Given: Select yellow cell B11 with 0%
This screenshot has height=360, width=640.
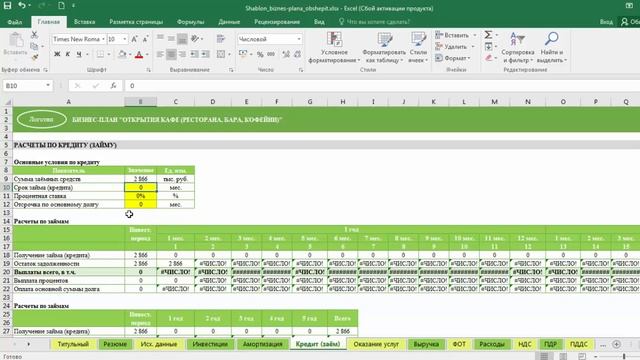Looking at the screenshot, I should tap(140, 196).
